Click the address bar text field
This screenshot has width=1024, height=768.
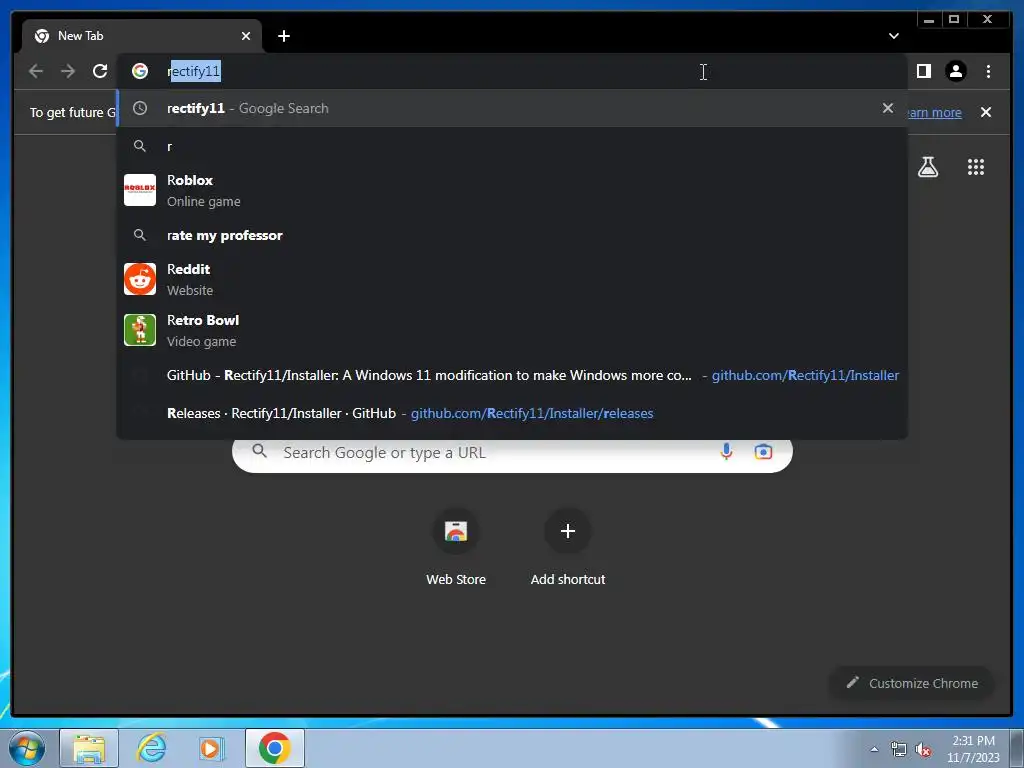[x=512, y=71]
